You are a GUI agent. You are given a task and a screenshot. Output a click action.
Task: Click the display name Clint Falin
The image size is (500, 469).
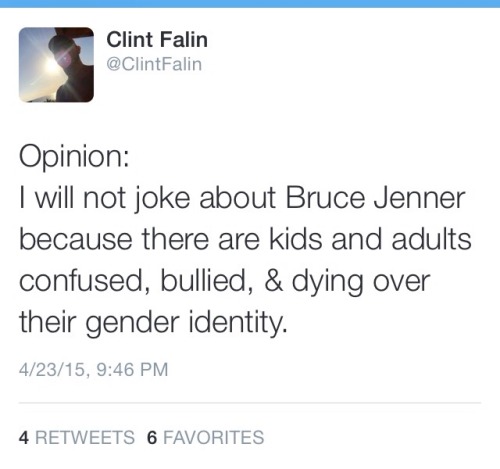pos(157,40)
